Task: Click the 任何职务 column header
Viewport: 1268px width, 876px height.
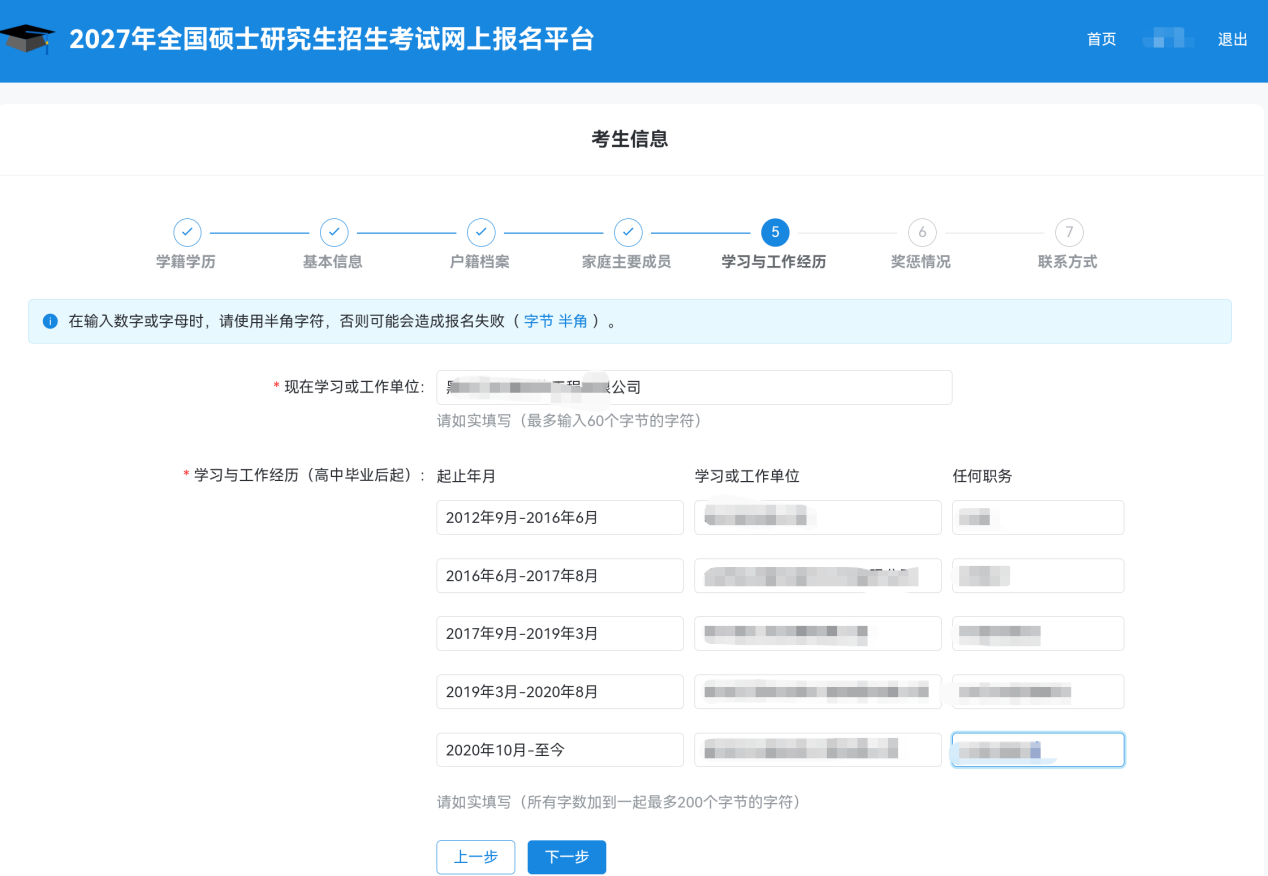Action: tap(982, 477)
